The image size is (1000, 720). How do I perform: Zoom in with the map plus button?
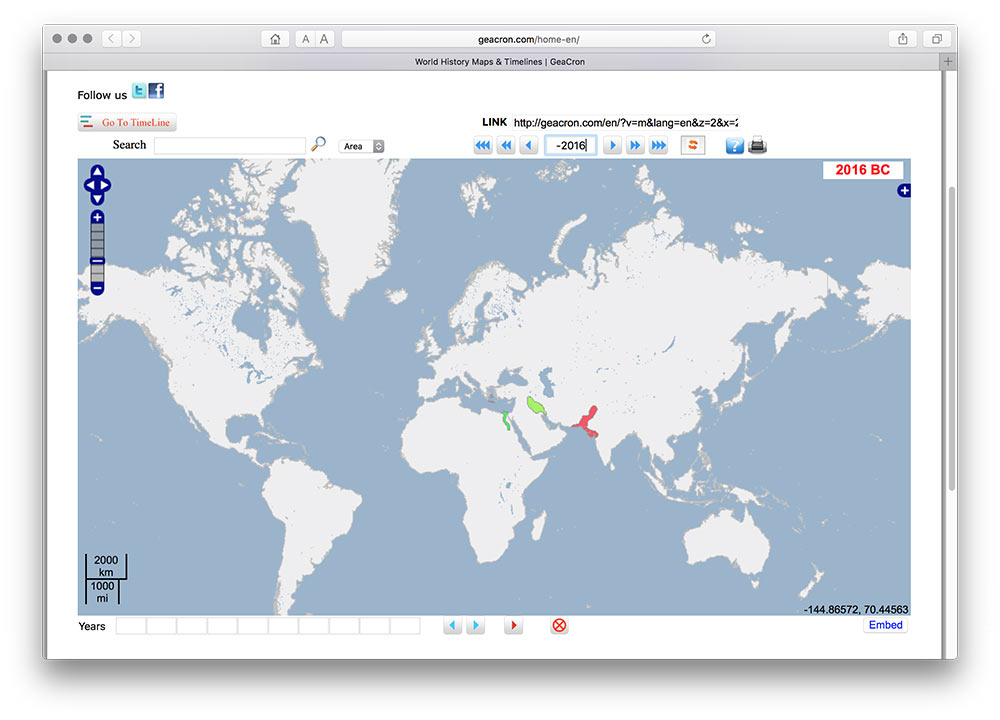pos(98,217)
